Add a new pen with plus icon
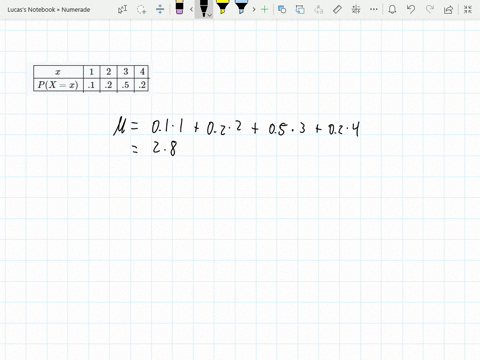Viewport: 480px width, 360px height. coord(264,9)
